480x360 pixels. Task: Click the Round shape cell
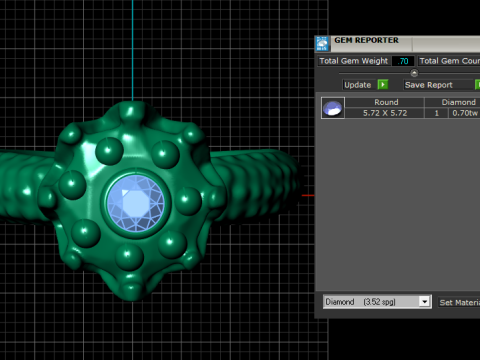385,102
